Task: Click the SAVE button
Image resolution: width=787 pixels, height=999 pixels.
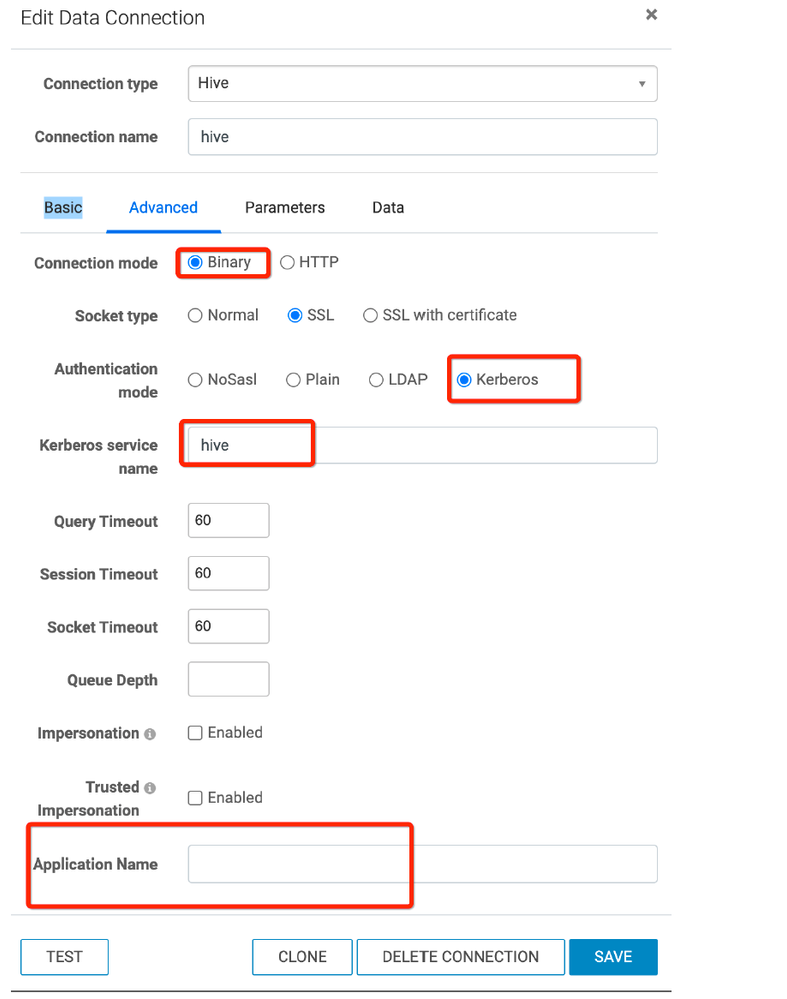Action: click(613, 957)
